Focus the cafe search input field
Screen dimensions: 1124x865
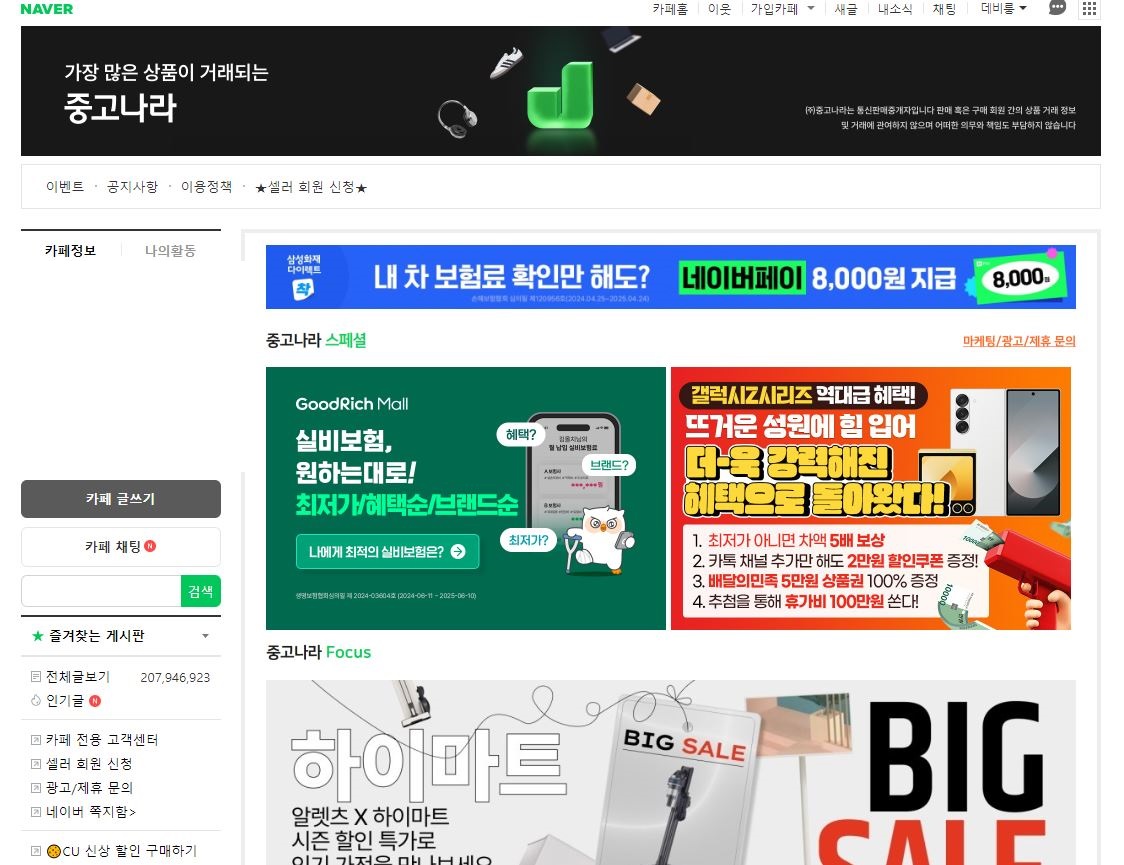pos(101,591)
